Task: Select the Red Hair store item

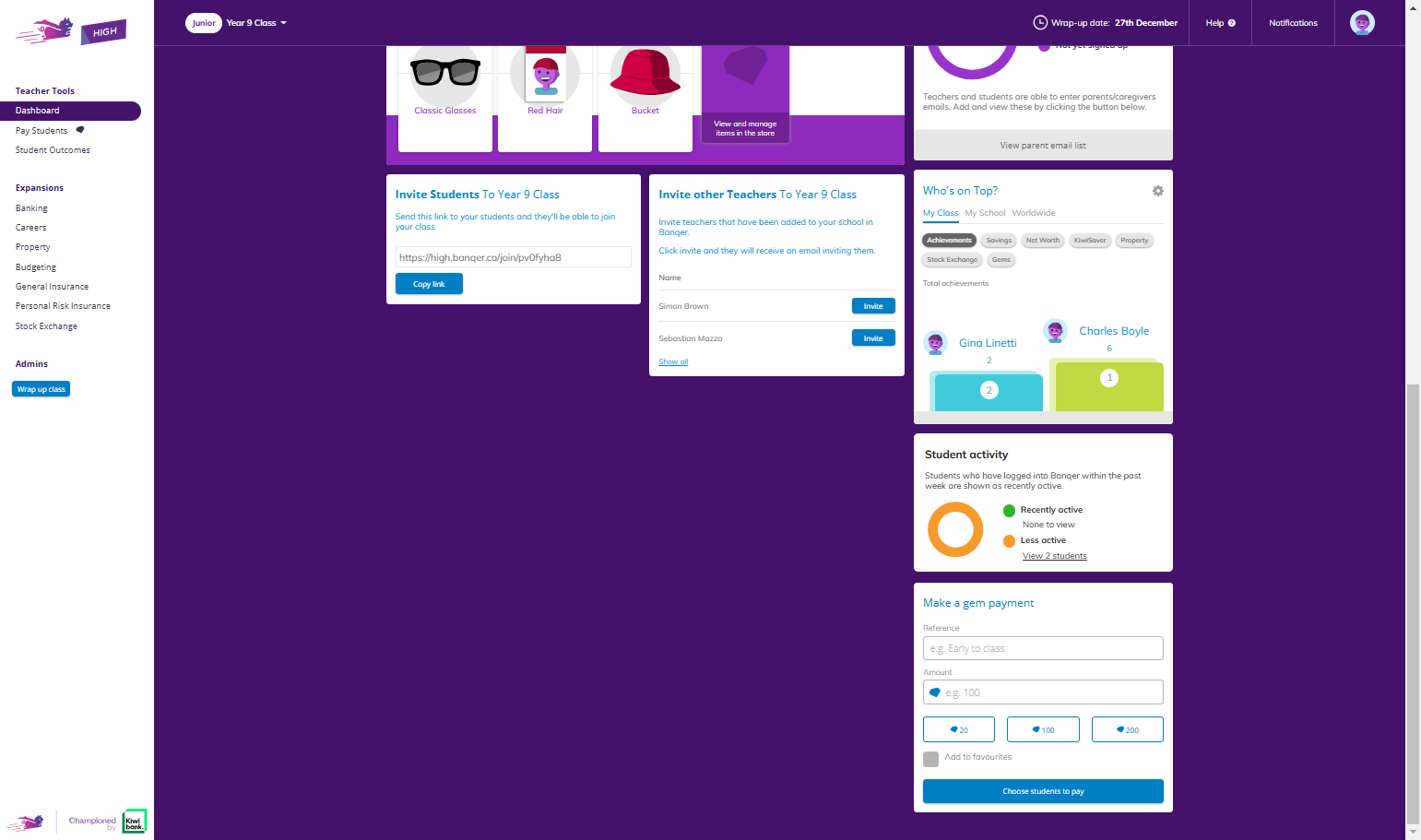Action: point(545,98)
